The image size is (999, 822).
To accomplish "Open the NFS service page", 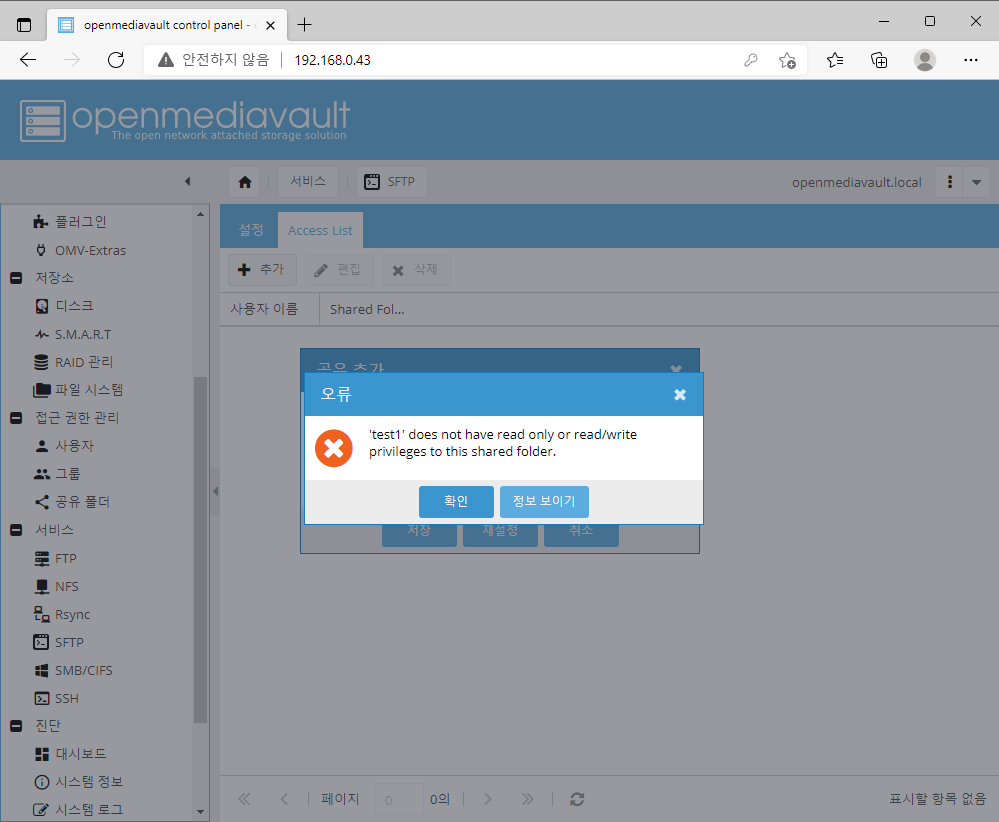I will [57, 586].
